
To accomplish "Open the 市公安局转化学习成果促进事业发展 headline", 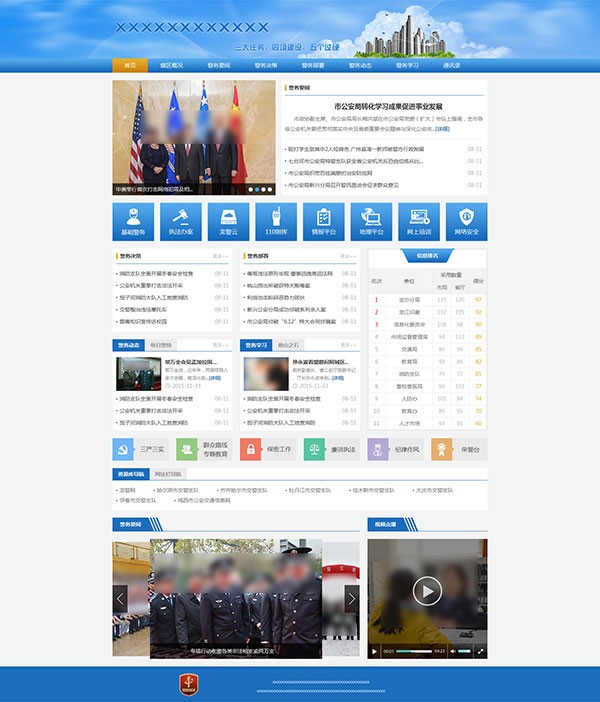I will coord(388,106).
